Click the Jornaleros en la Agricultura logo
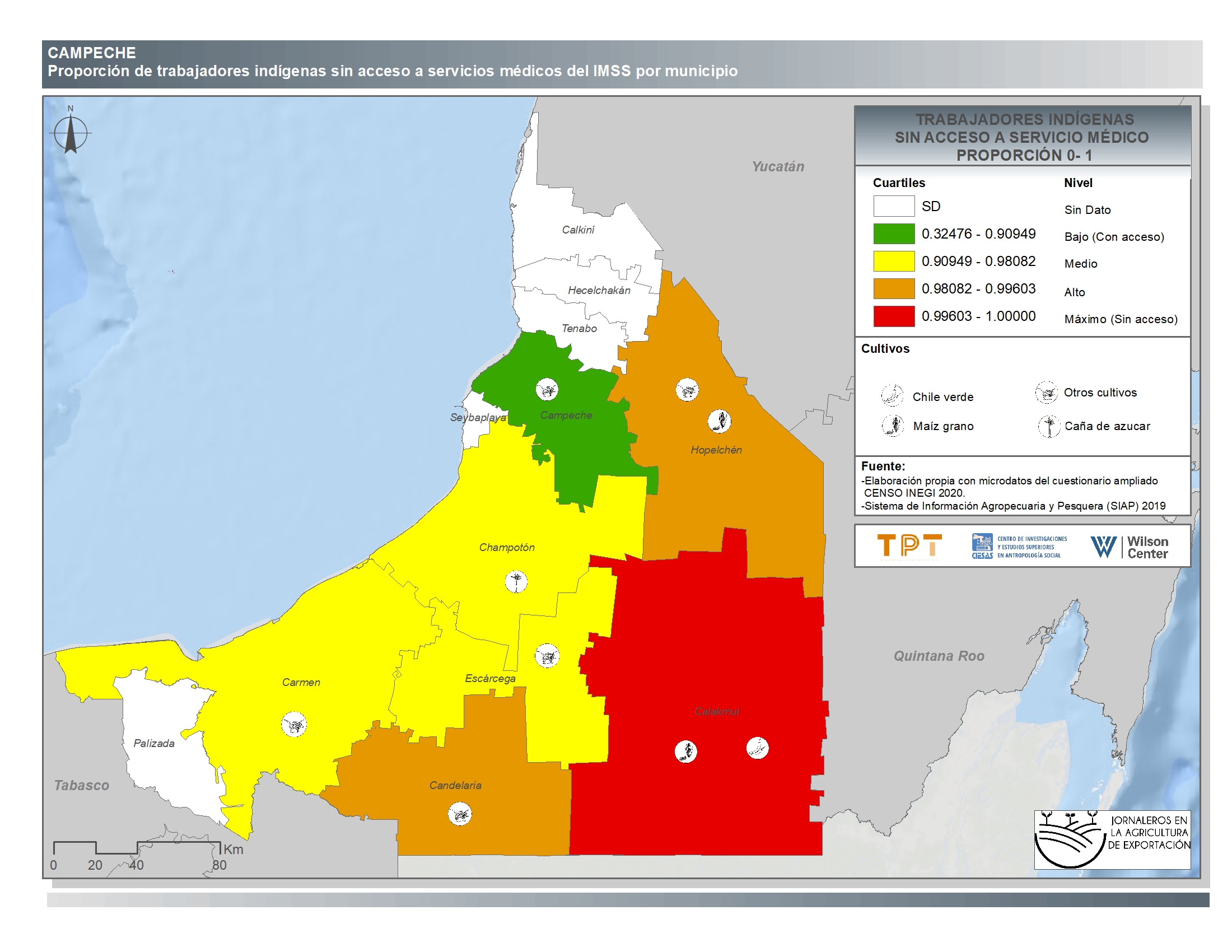The height and width of the screenshot is (952, 1232). (1112, 839)
